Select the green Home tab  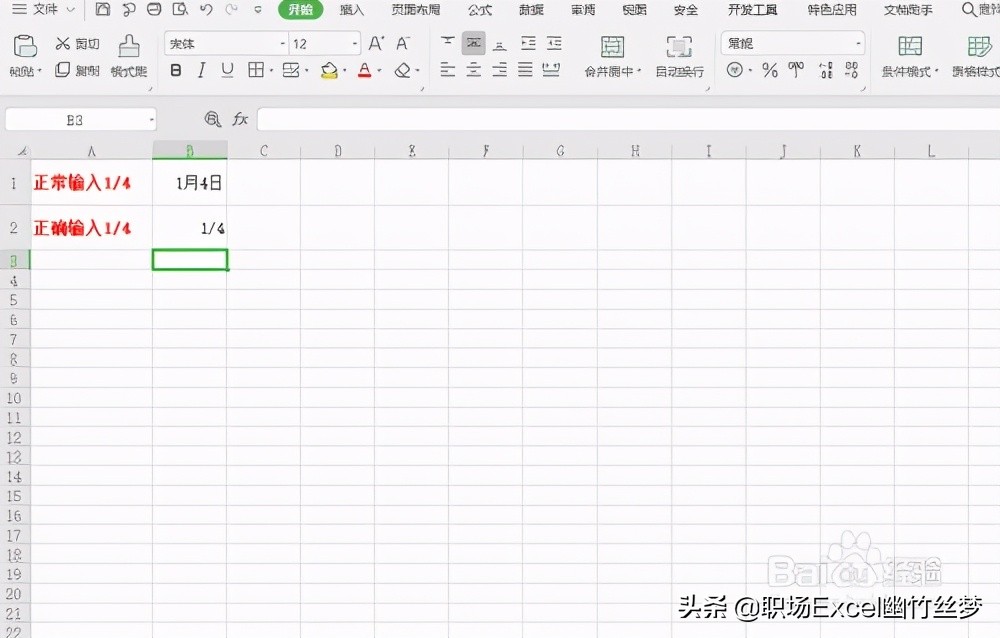pos(300,10)
